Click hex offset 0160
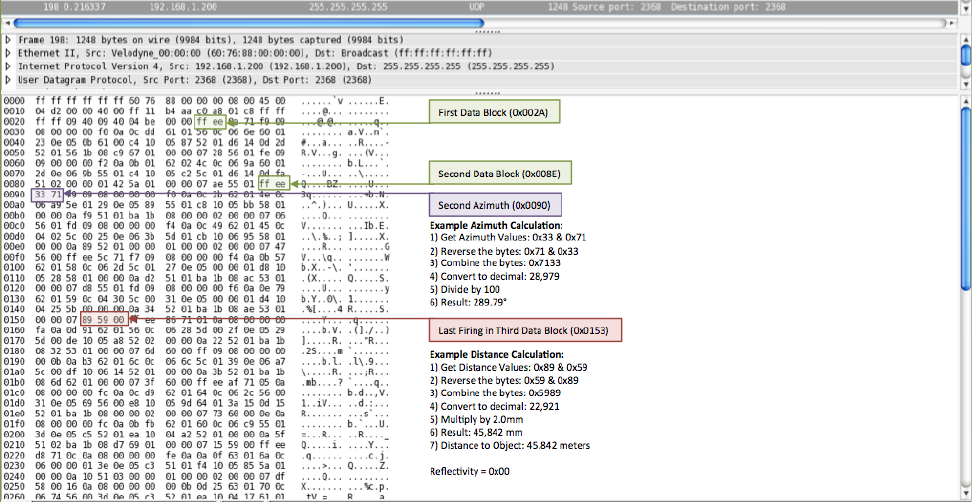Viewport: 972px width, 502px height. (13, 330)
